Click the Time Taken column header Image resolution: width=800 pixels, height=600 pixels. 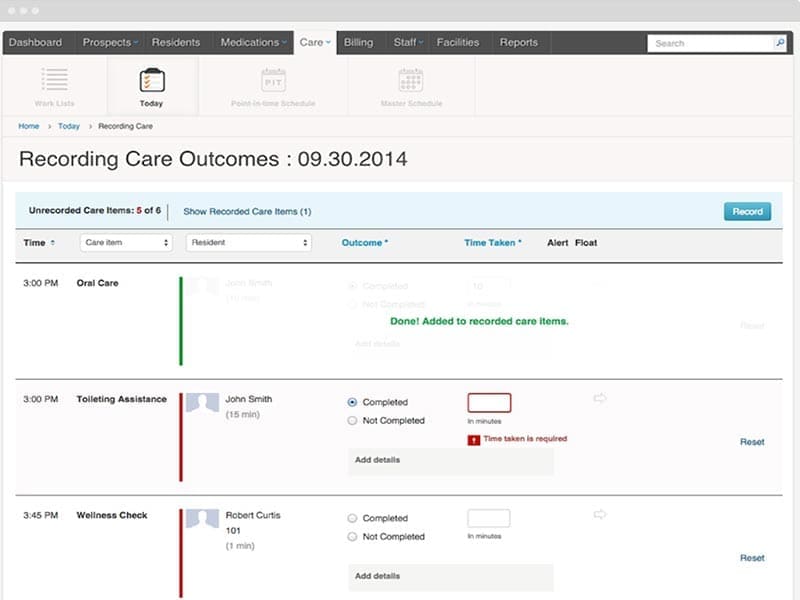[492, 243]
